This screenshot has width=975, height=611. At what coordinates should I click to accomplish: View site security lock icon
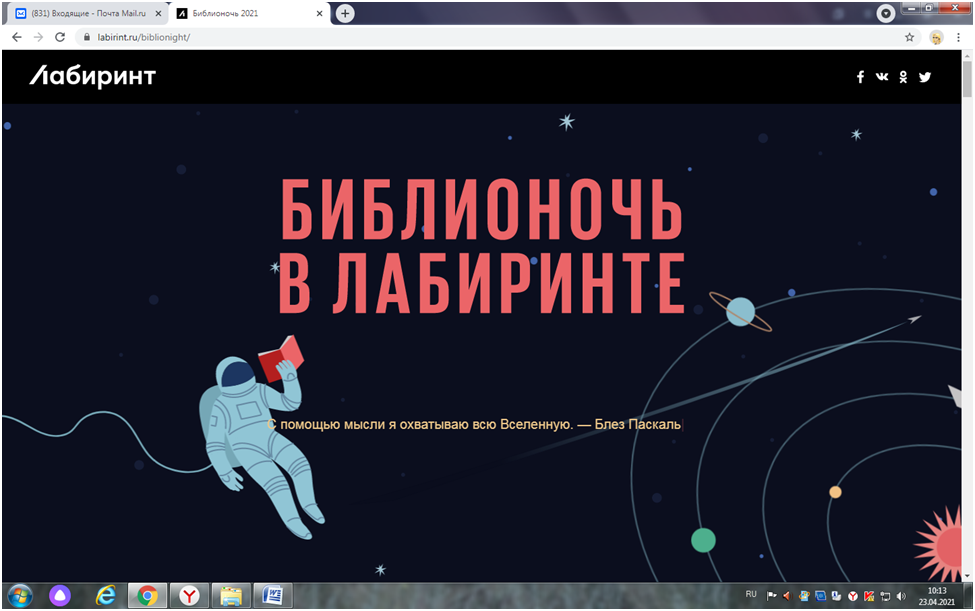[87, 37]
